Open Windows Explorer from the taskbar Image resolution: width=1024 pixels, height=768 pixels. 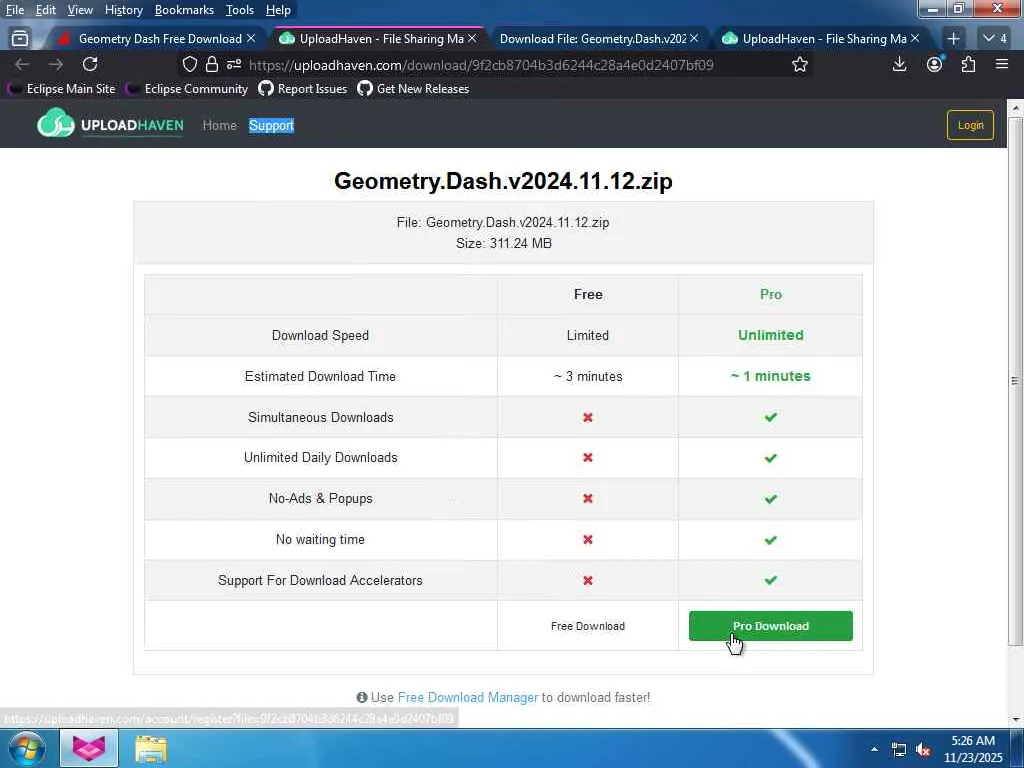152,748
